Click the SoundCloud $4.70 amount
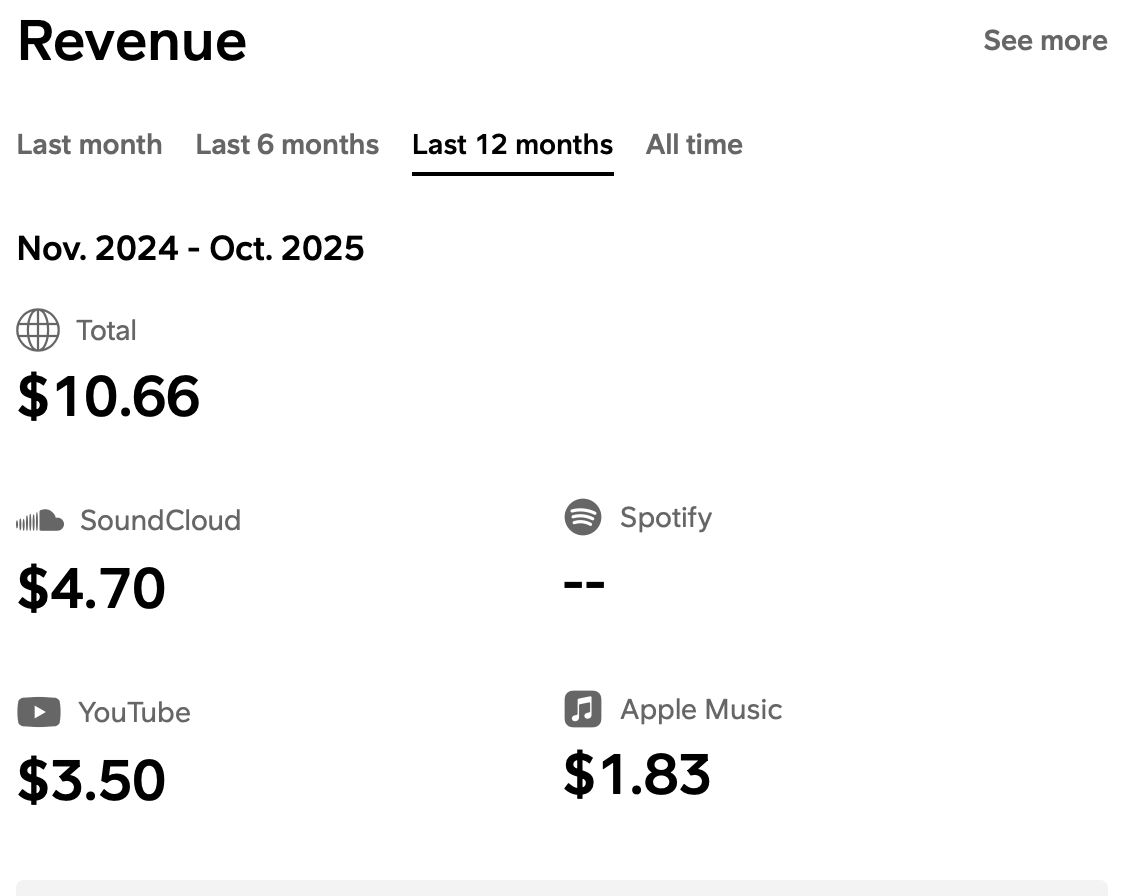 click(92, 588)
